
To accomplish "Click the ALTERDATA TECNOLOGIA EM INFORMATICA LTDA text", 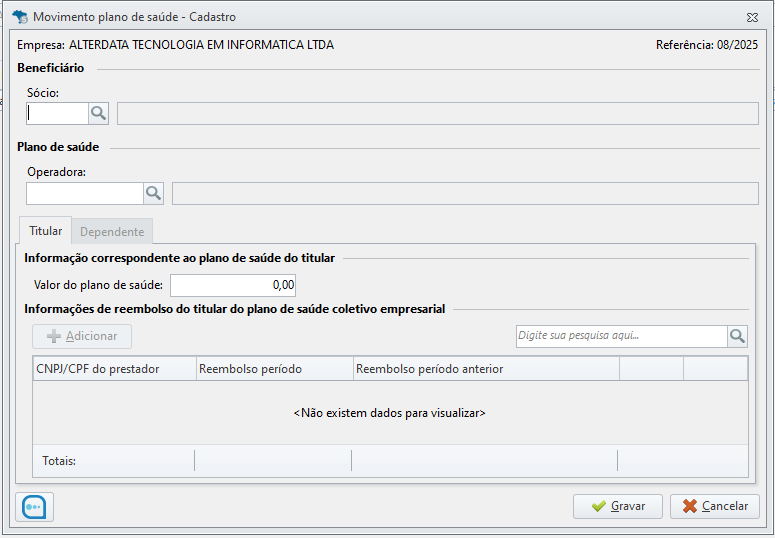I will [201, 45].
